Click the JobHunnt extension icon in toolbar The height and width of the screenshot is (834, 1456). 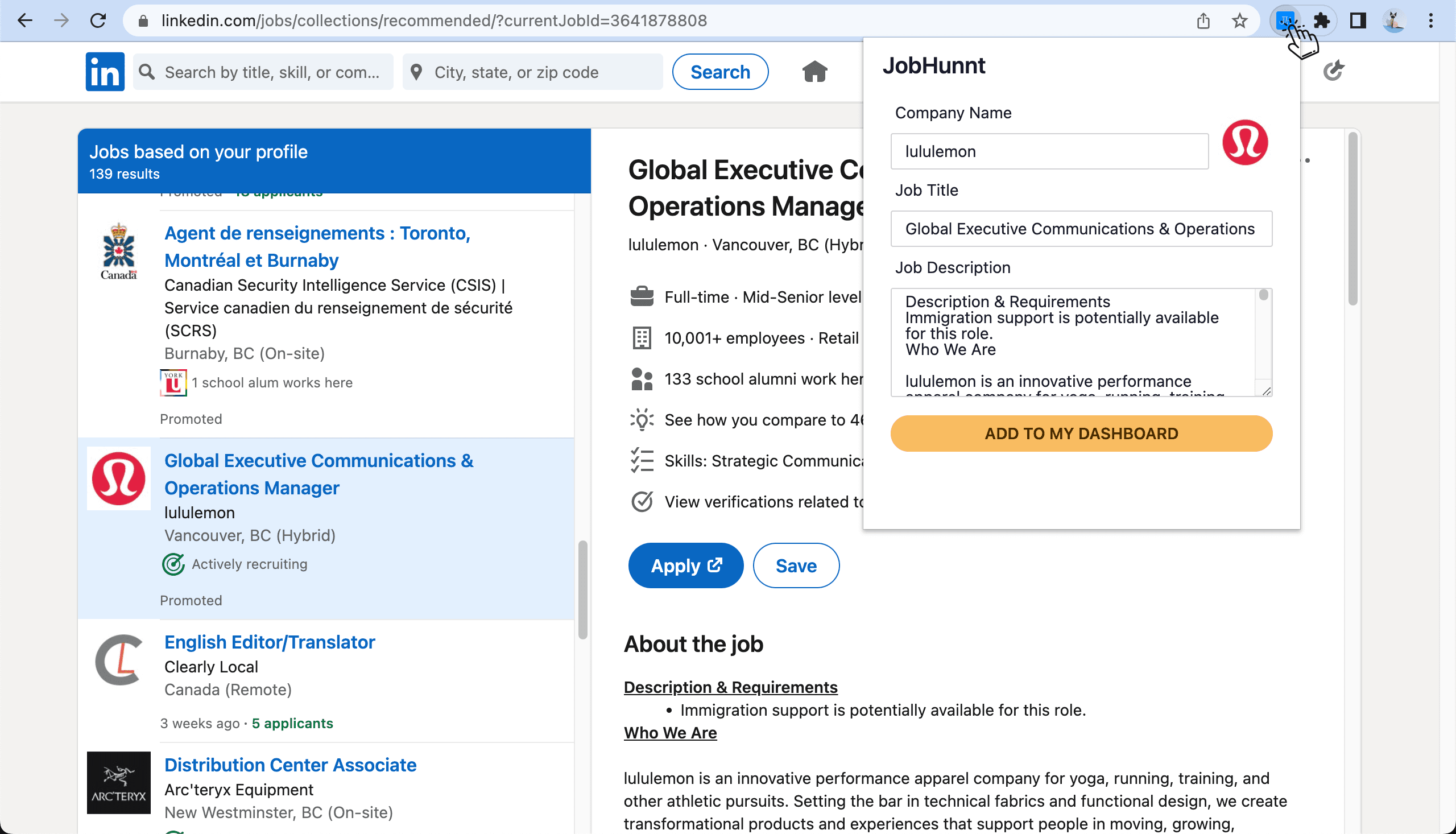tap(1285, 20)
